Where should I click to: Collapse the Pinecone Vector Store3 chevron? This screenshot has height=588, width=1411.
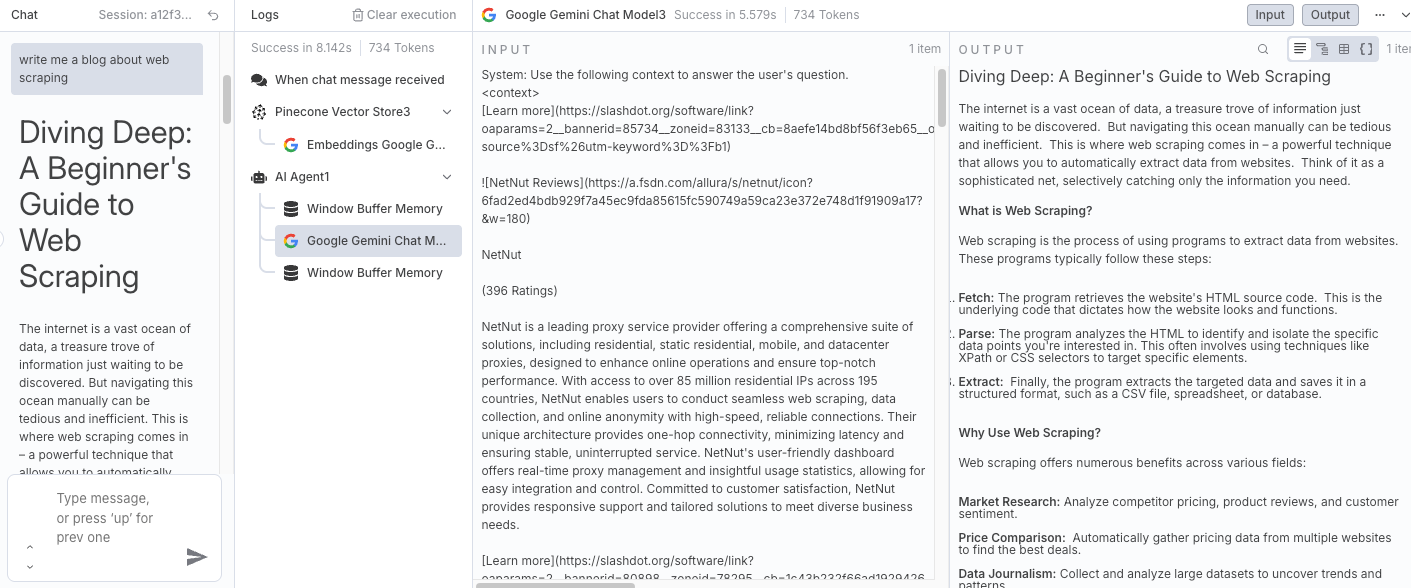[x=447, y=112]
